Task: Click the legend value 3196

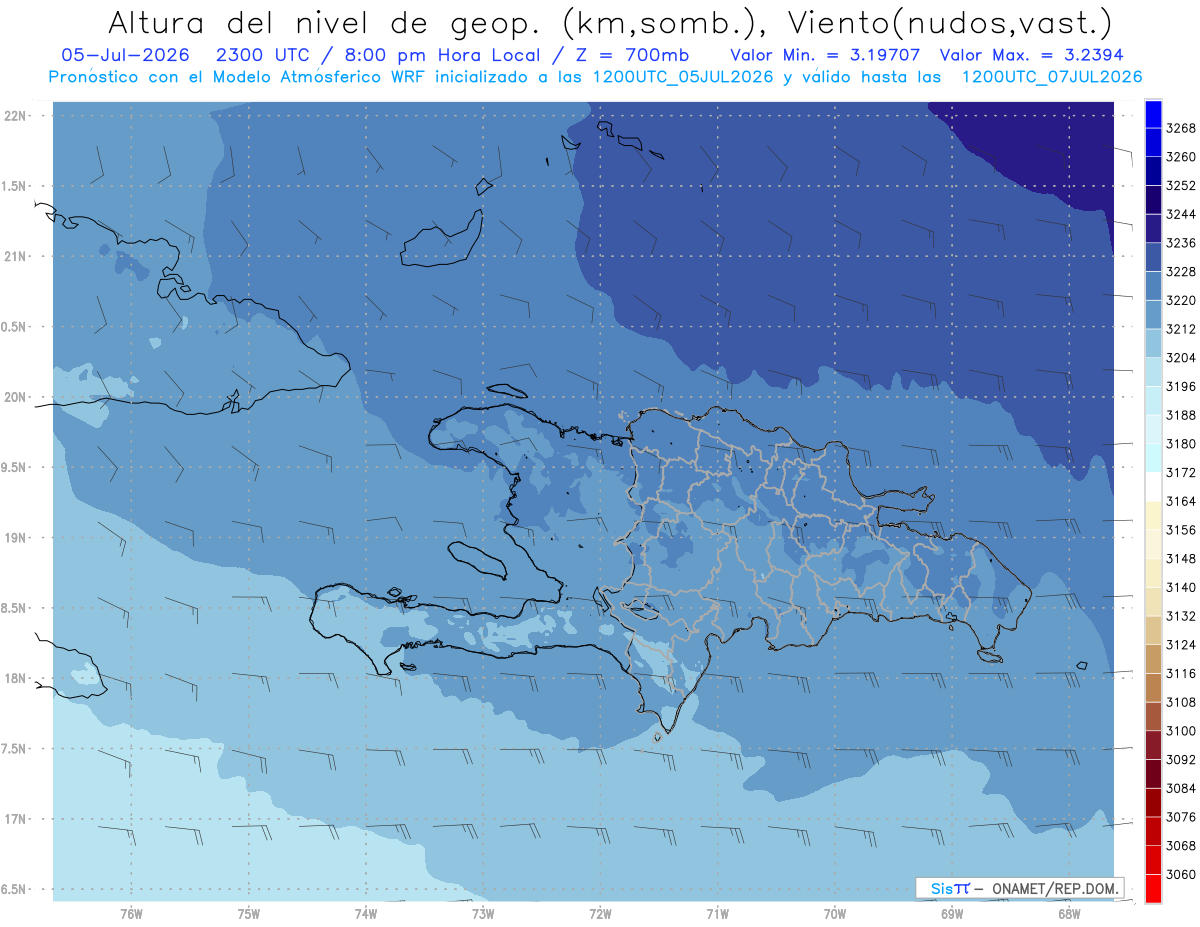Action: tap(1181, 386)
